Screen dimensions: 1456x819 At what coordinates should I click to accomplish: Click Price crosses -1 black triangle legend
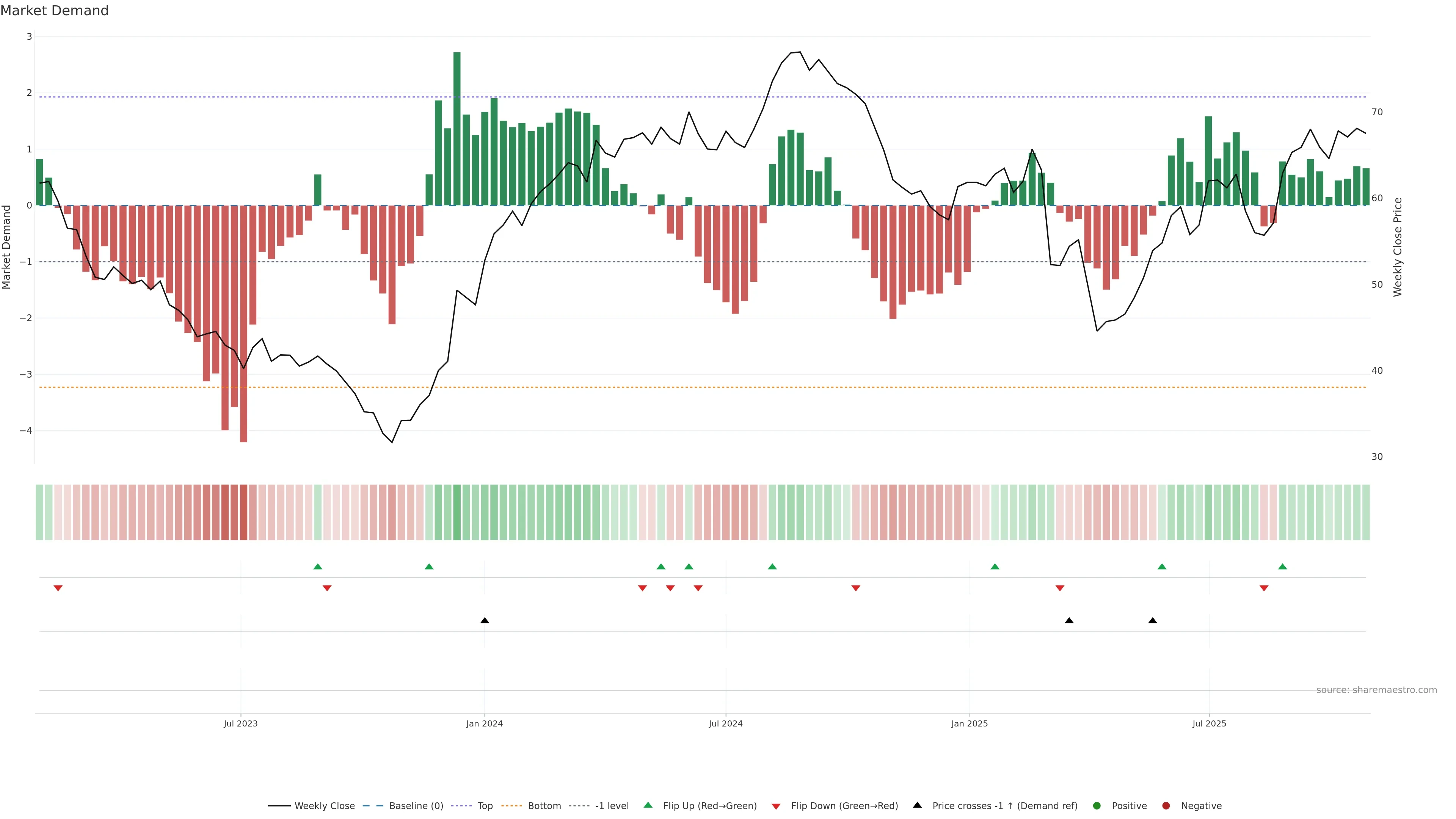(917, 805)
